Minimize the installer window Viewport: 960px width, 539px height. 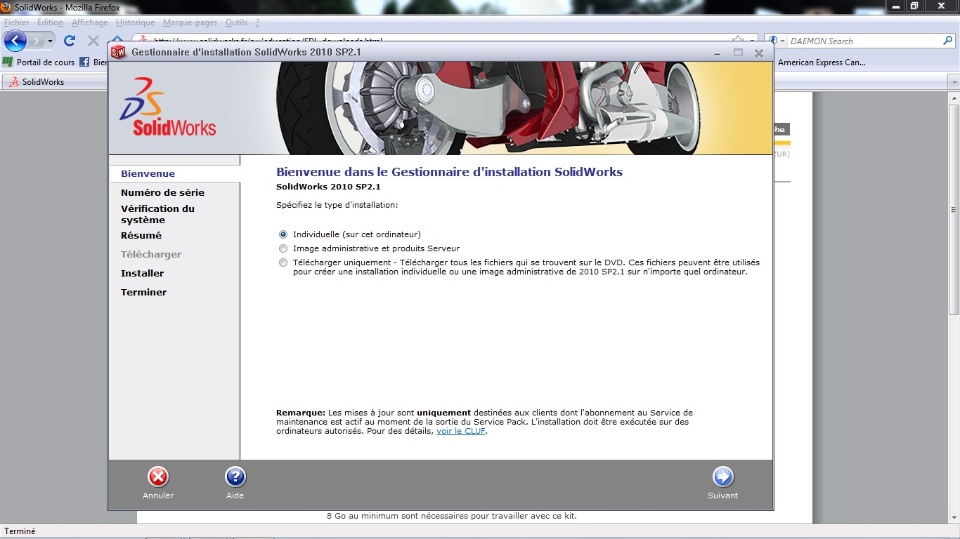click(717, 53)
